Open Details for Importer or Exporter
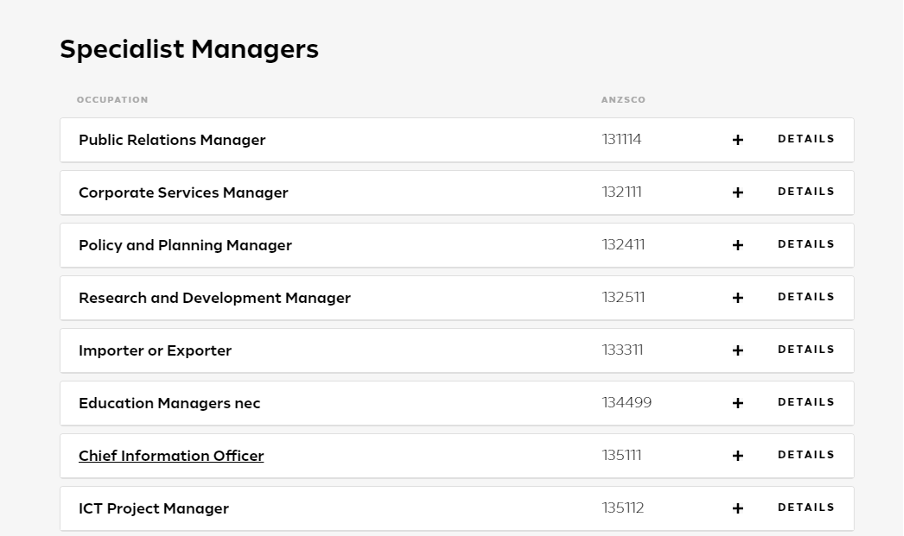This screenshot has height=536, width=904. pyautogui.click(x=806, y=350)
